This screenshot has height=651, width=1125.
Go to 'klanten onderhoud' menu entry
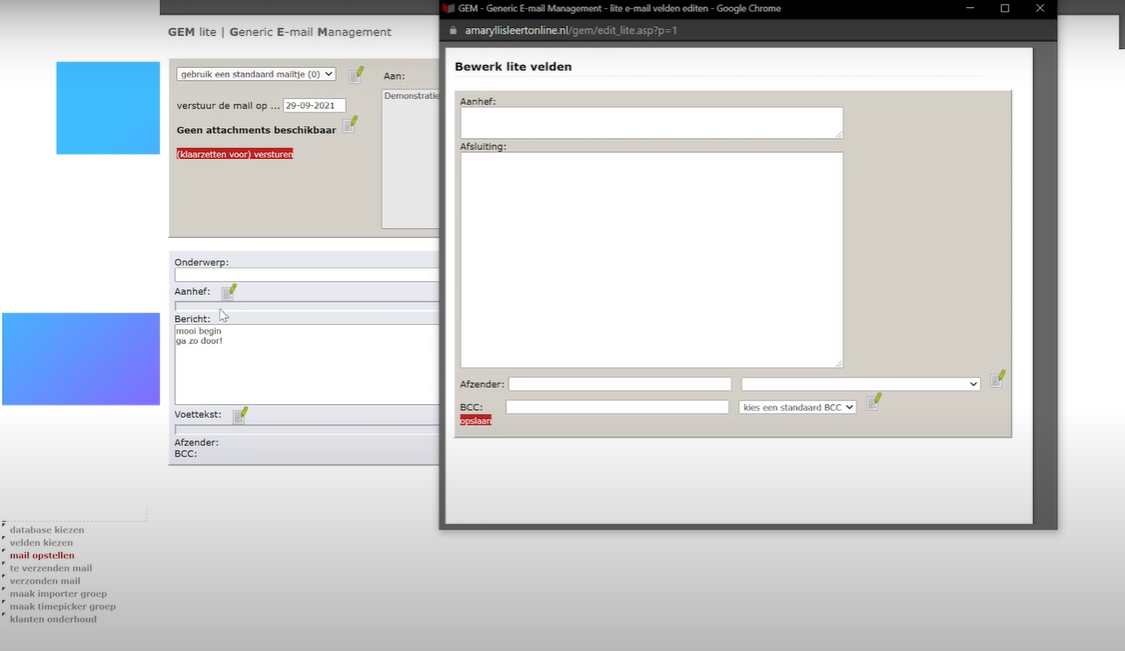[x=53, y=619]
